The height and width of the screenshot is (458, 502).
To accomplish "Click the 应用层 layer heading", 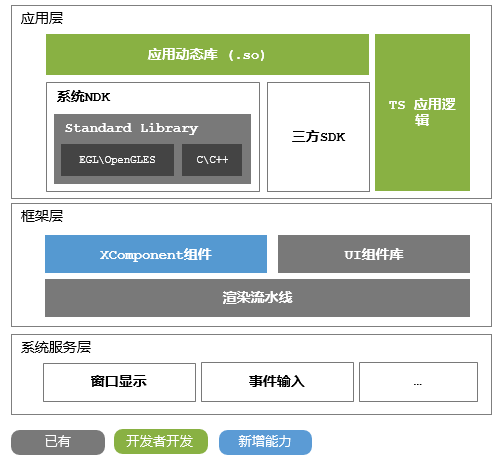I will coord(42,18).
